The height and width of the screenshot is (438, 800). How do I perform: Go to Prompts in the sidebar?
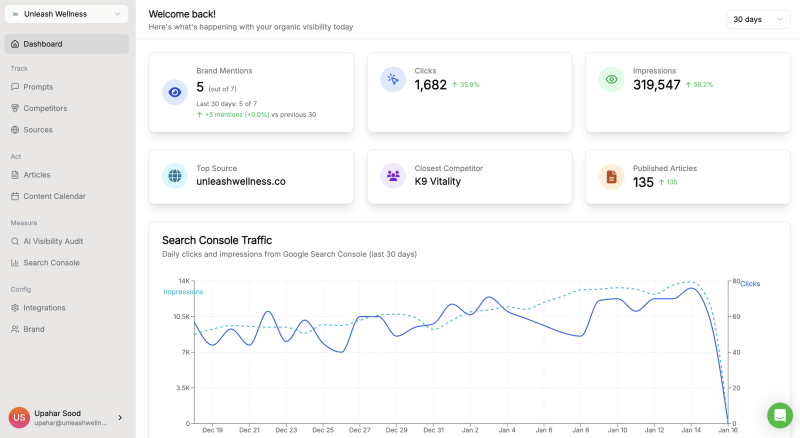(38, 87)
